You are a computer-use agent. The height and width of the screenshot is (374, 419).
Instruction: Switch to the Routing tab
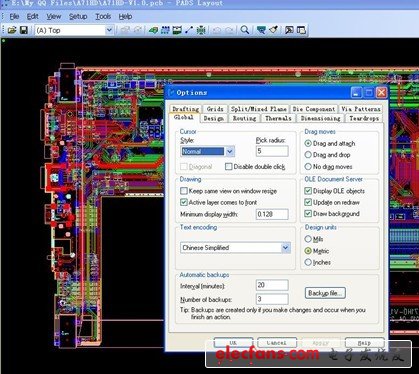click(244, 118)
